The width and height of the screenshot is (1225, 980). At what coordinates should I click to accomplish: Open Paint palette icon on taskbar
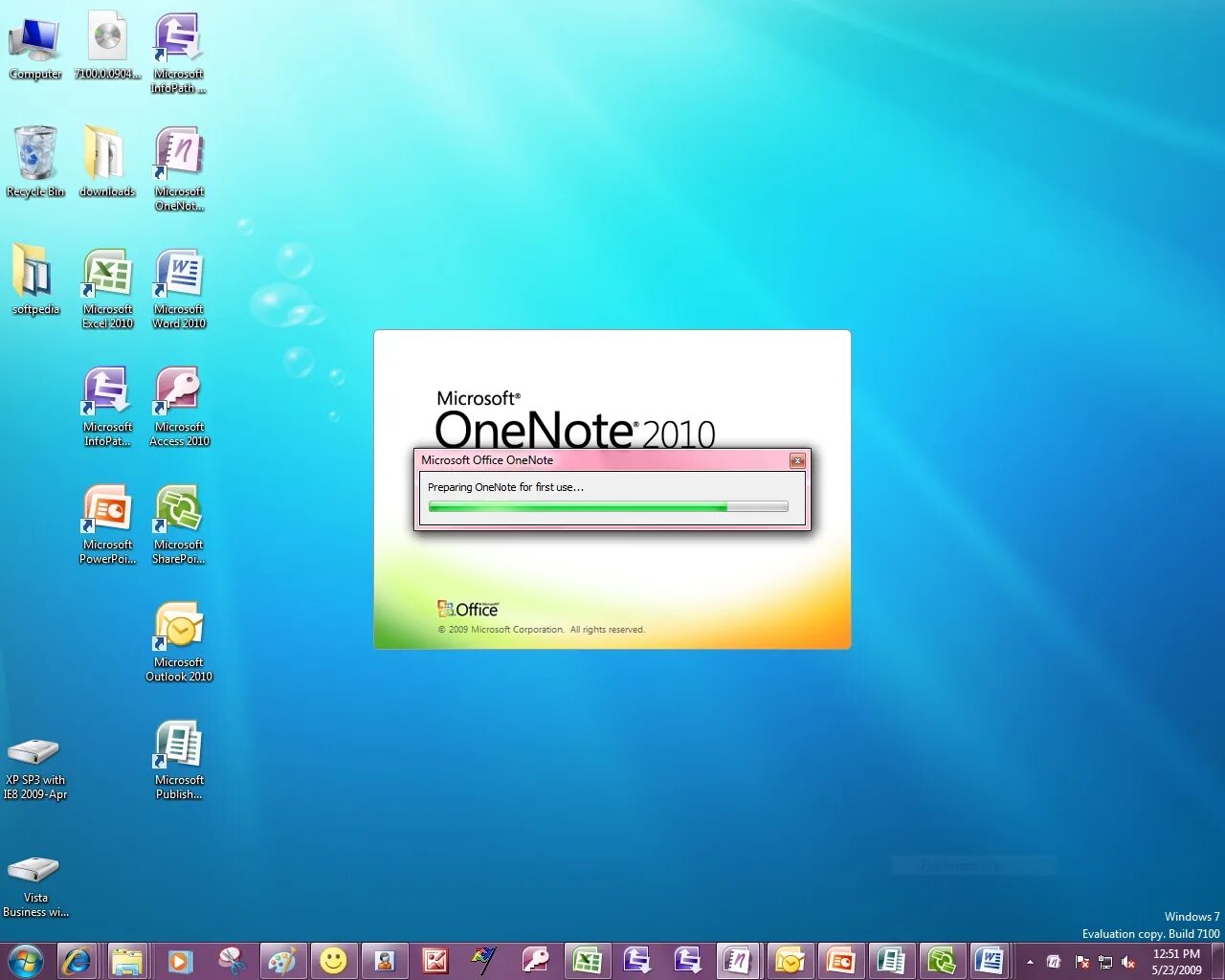[282, 960]
